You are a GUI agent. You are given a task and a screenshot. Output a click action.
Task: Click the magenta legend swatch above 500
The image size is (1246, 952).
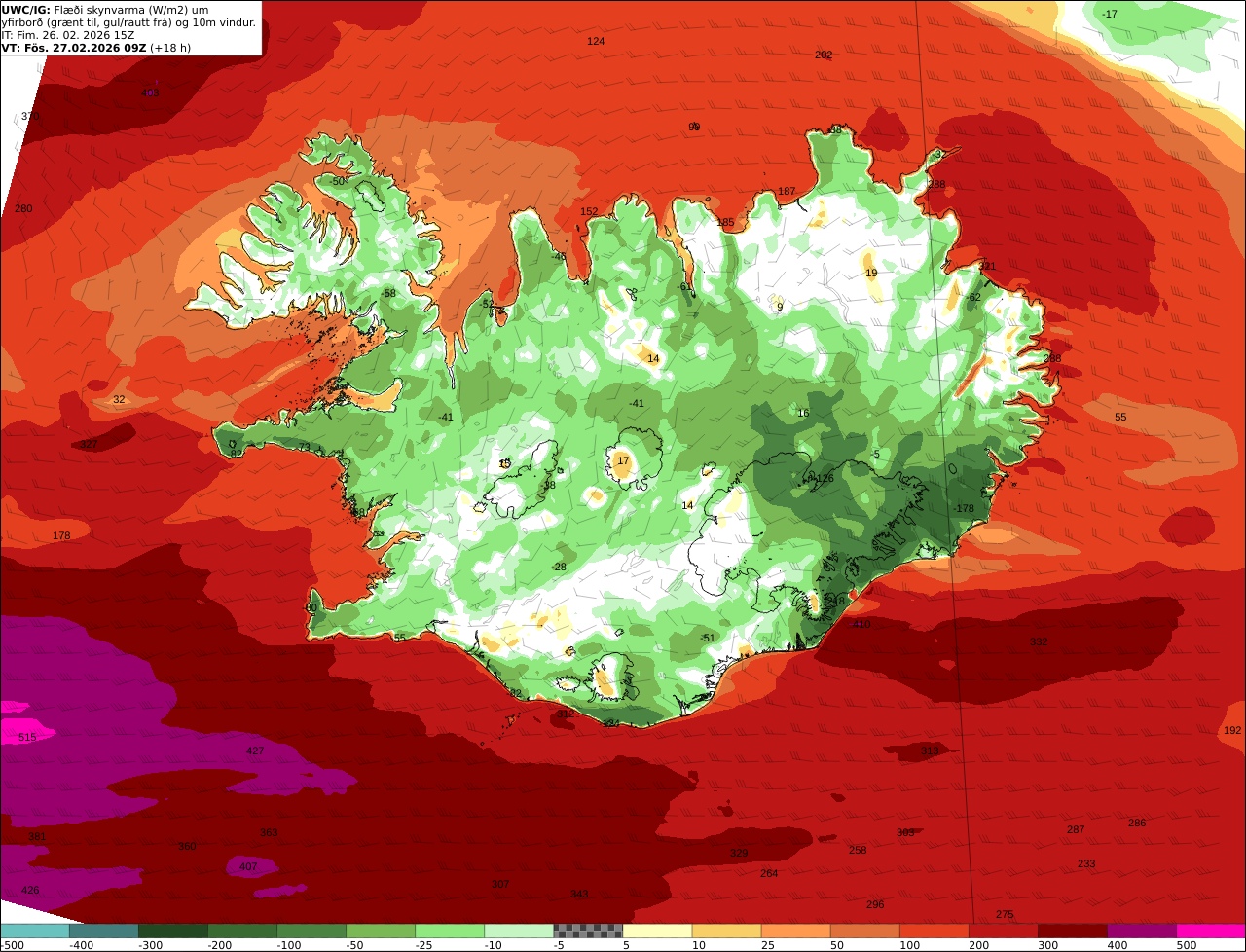tap(1211, 931)
